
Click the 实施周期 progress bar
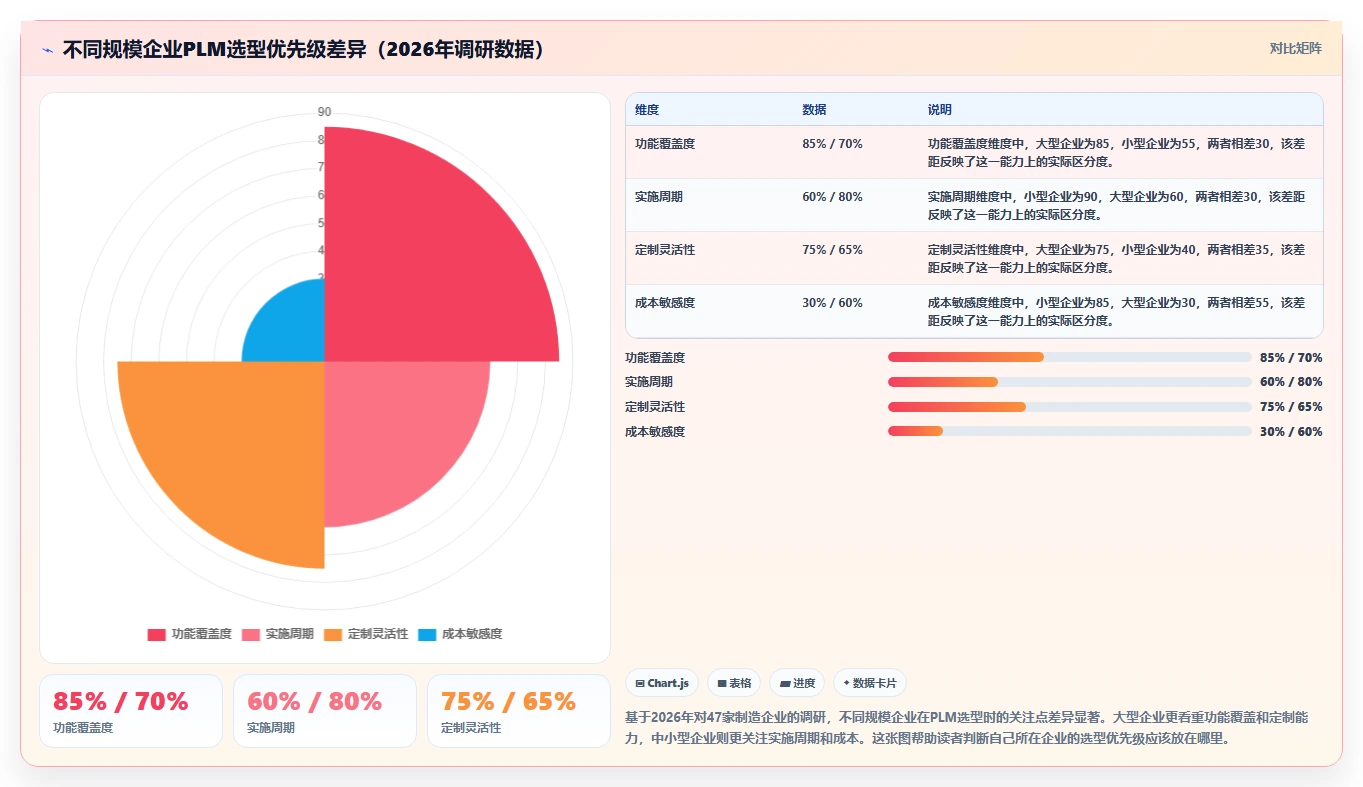point(1070,382)
